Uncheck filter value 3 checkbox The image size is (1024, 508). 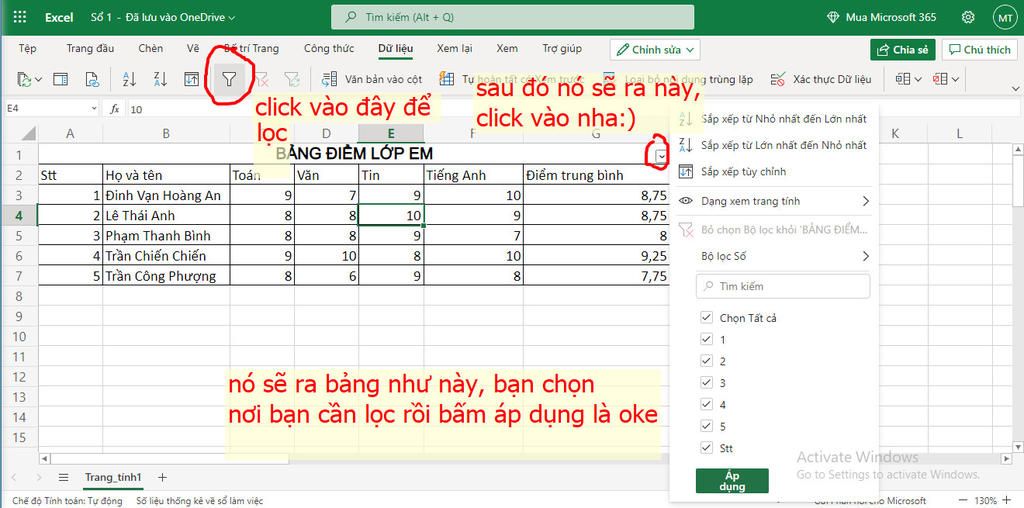pos(706,383)
